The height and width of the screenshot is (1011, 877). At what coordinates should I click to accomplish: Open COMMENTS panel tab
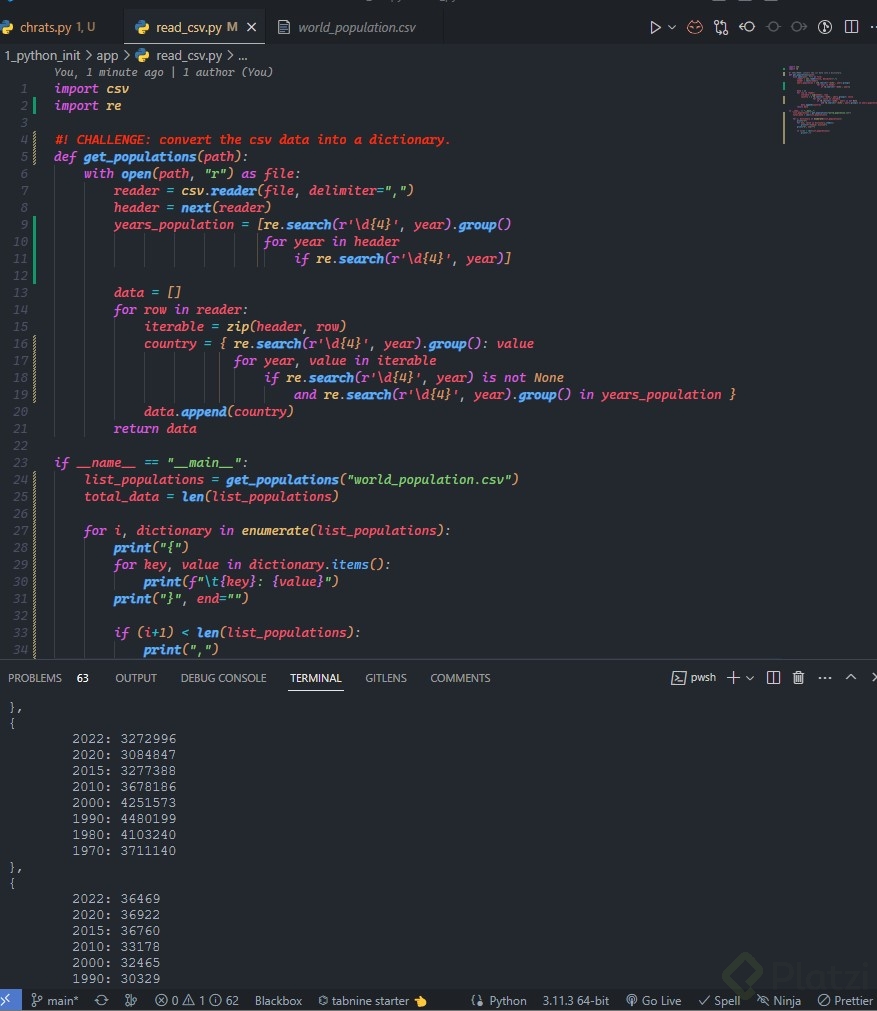click(460, 678)
